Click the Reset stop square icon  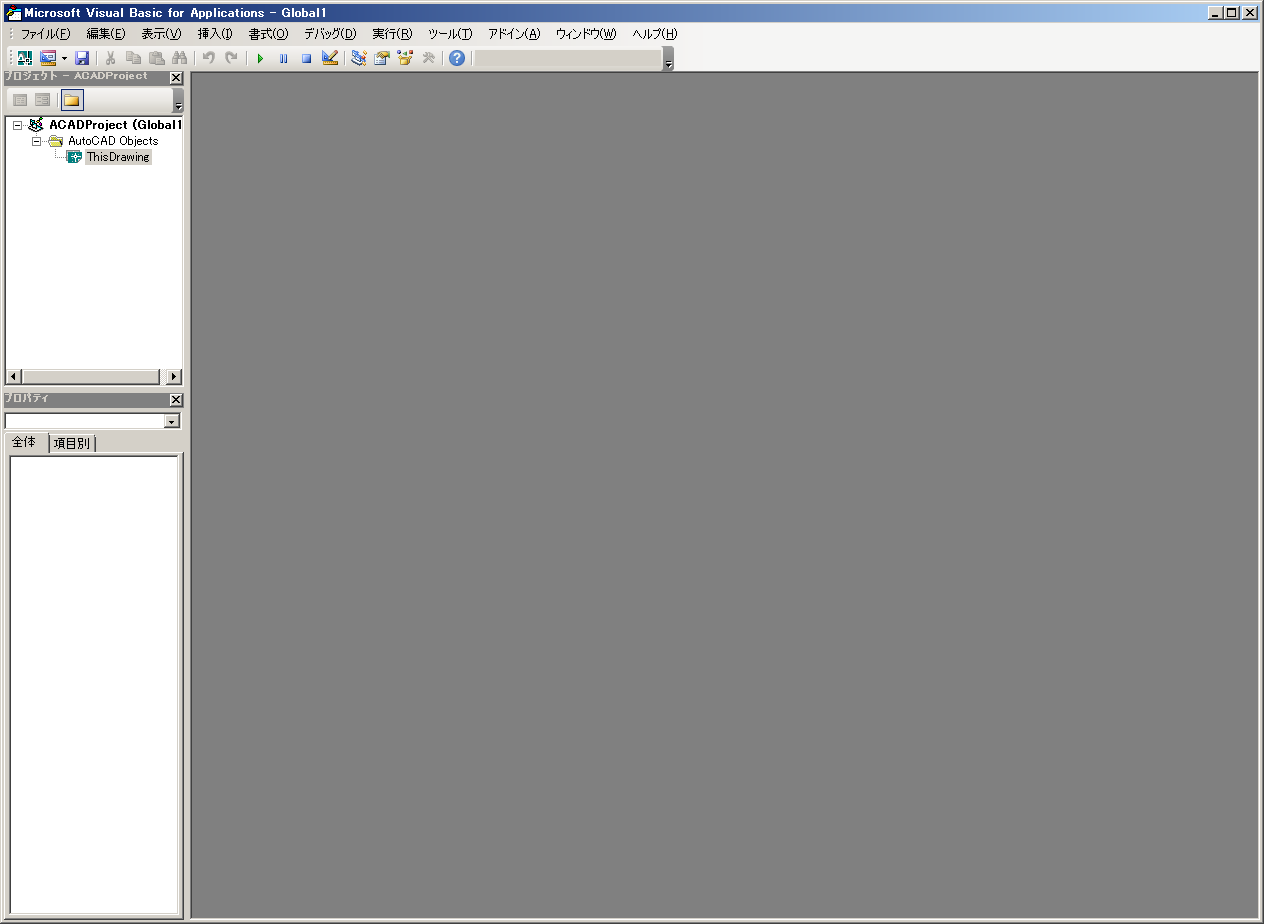pos(306,58)
